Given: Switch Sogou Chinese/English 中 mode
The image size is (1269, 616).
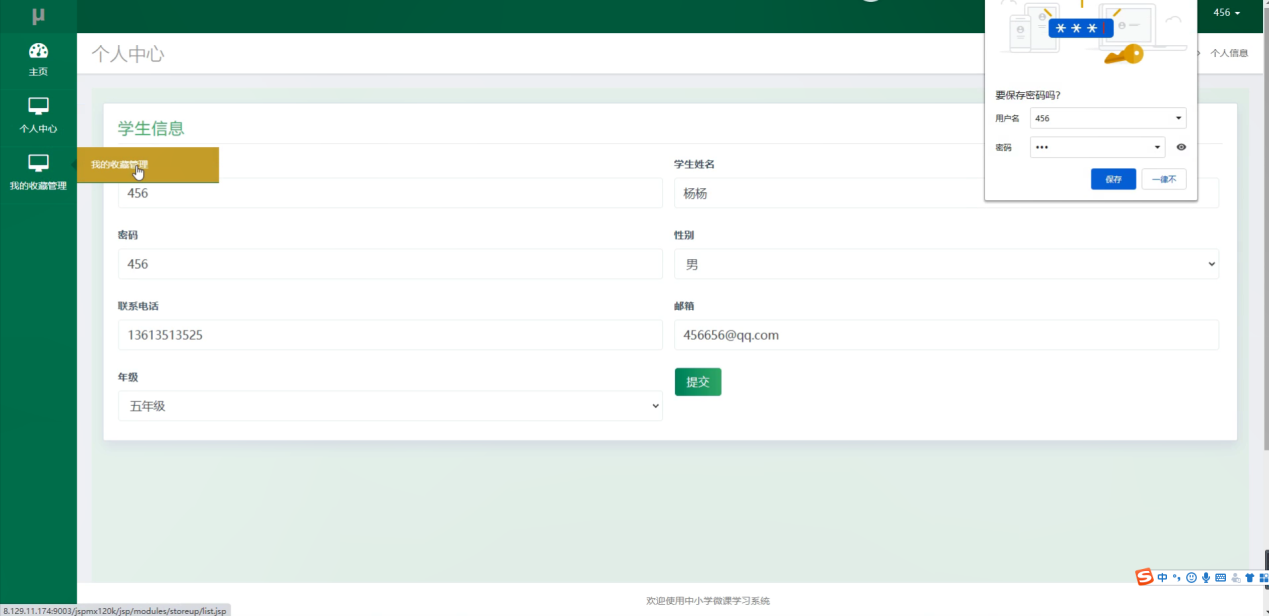Looking at the screenshot, I should pos(1162,578).
